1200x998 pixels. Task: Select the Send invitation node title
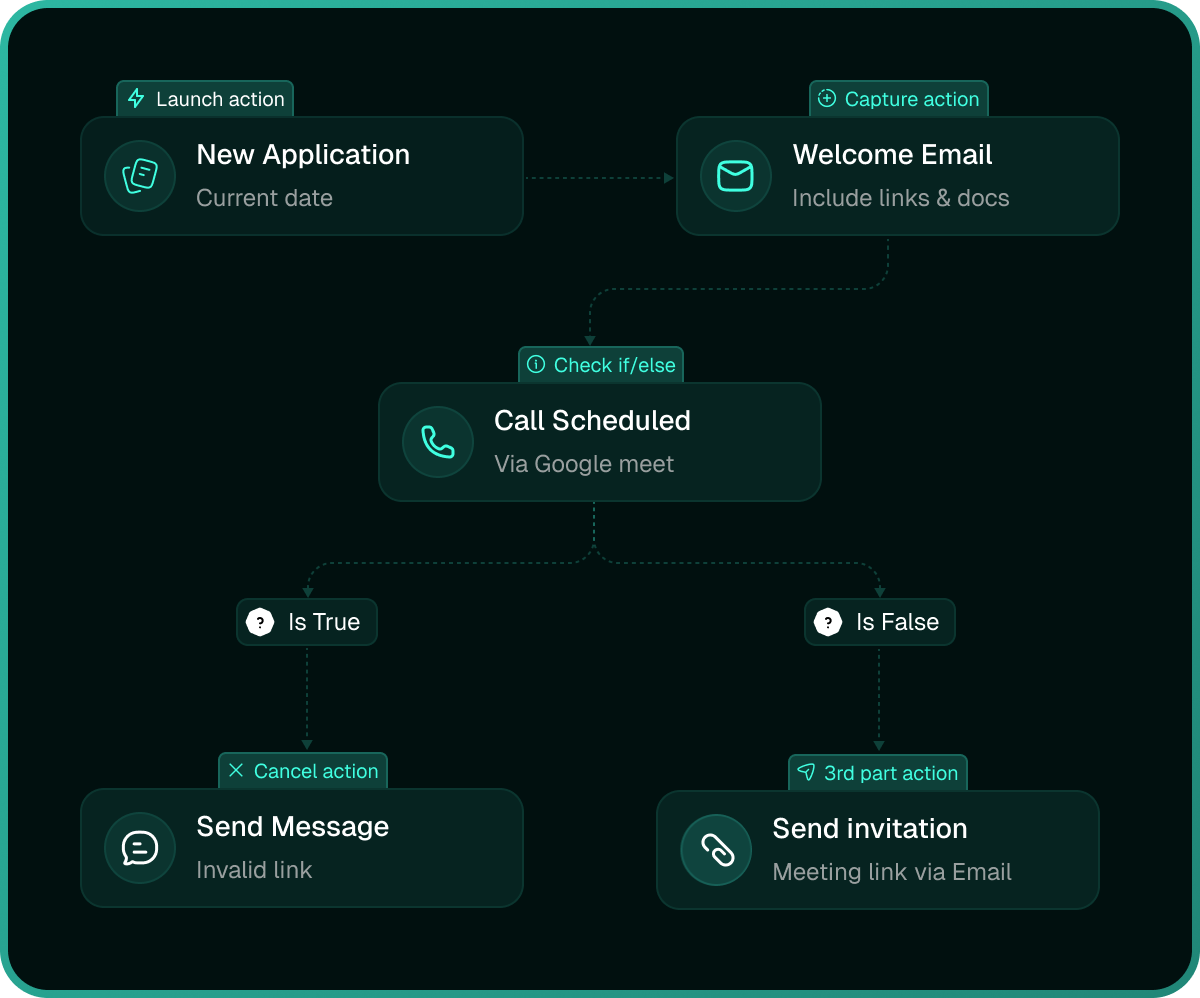[x=870, y=828]
